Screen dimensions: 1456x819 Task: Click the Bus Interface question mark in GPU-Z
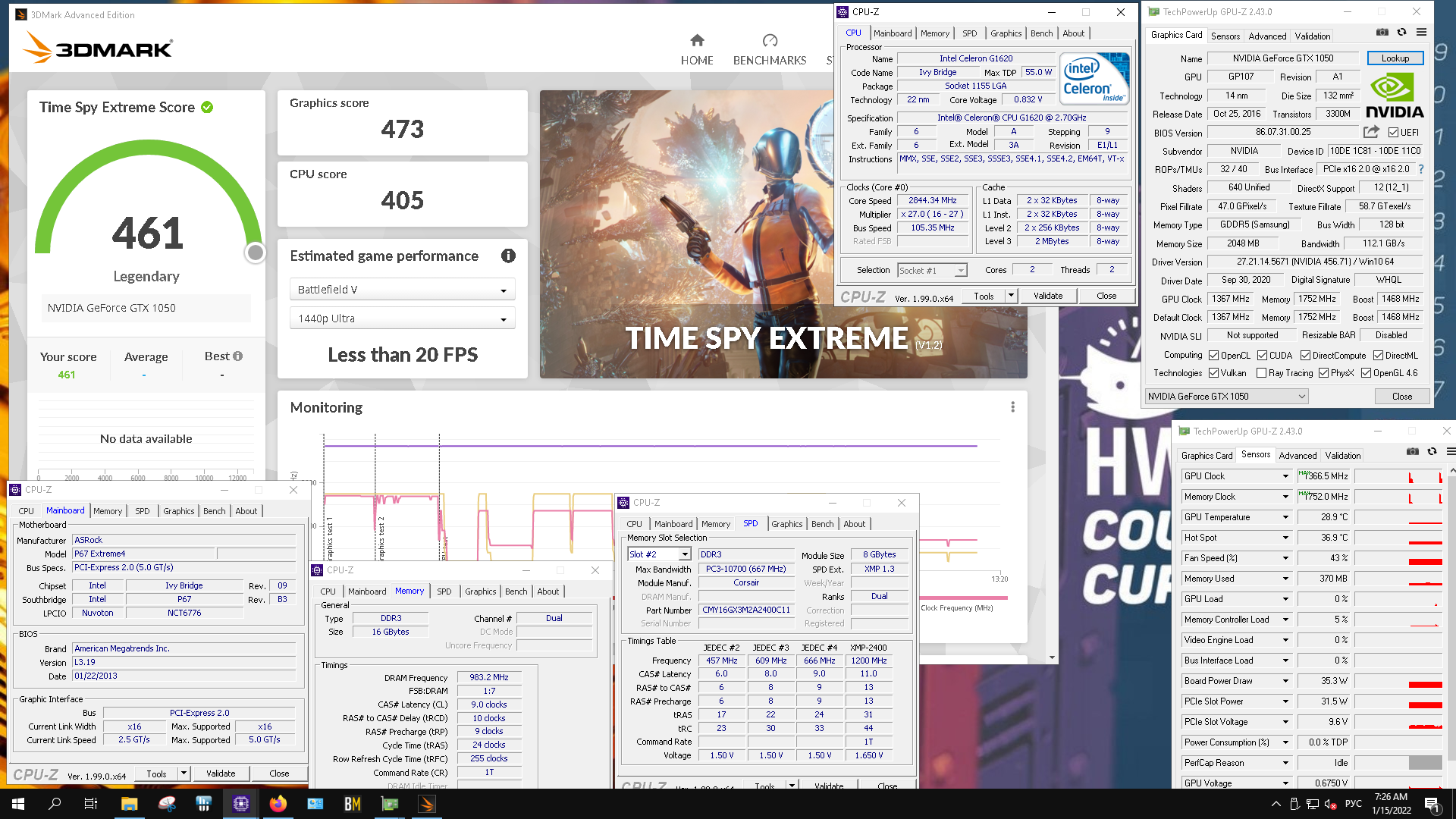[x=1421, y=169]
